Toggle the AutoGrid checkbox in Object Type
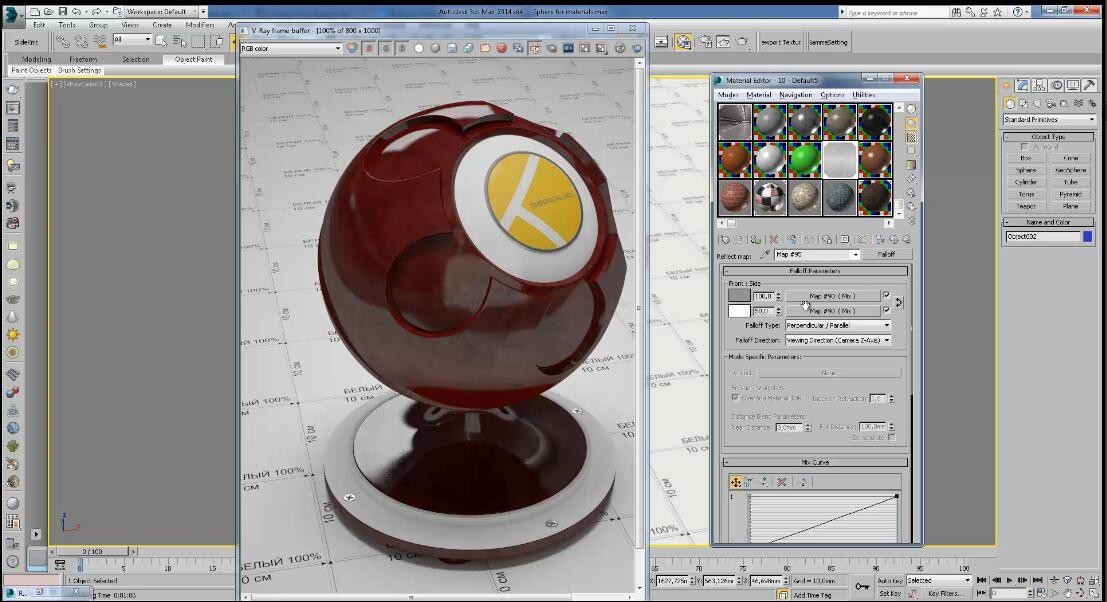 (1024, 147)
